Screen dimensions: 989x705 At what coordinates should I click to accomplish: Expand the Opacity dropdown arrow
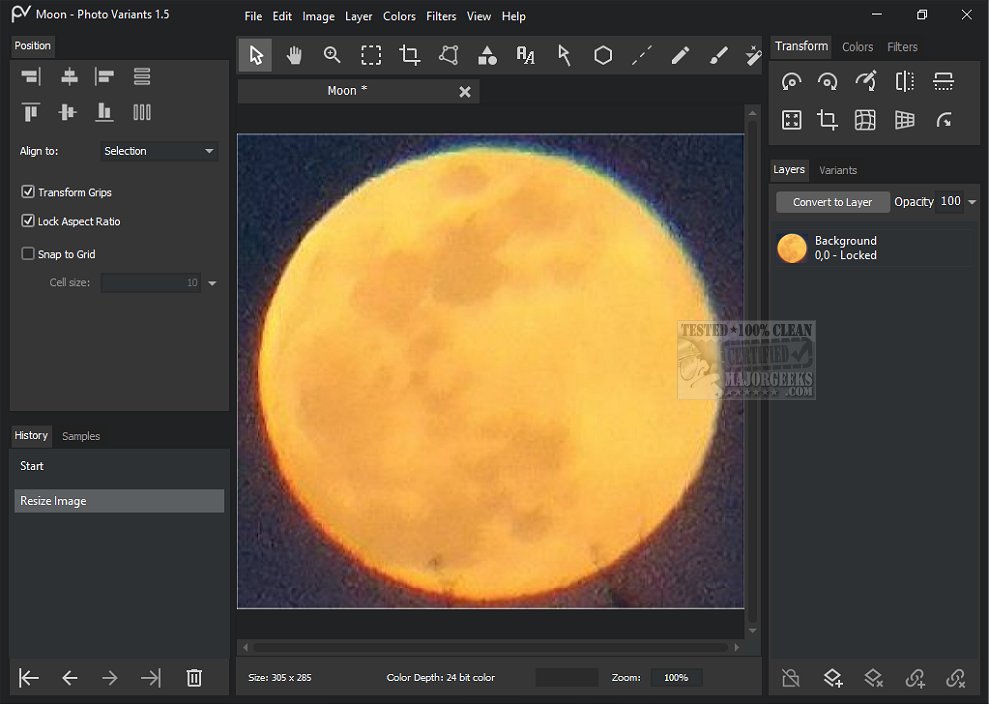pyautogui.click(x=972, y=202)
